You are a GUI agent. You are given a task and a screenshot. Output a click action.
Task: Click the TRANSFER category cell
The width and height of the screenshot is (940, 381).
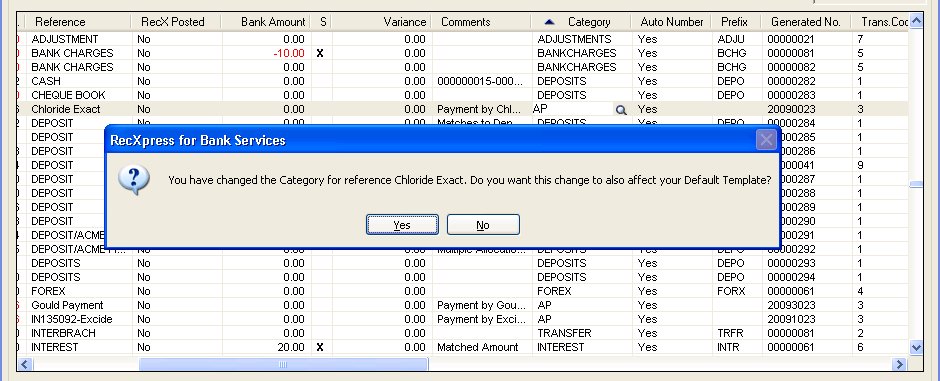click(564, 333)
